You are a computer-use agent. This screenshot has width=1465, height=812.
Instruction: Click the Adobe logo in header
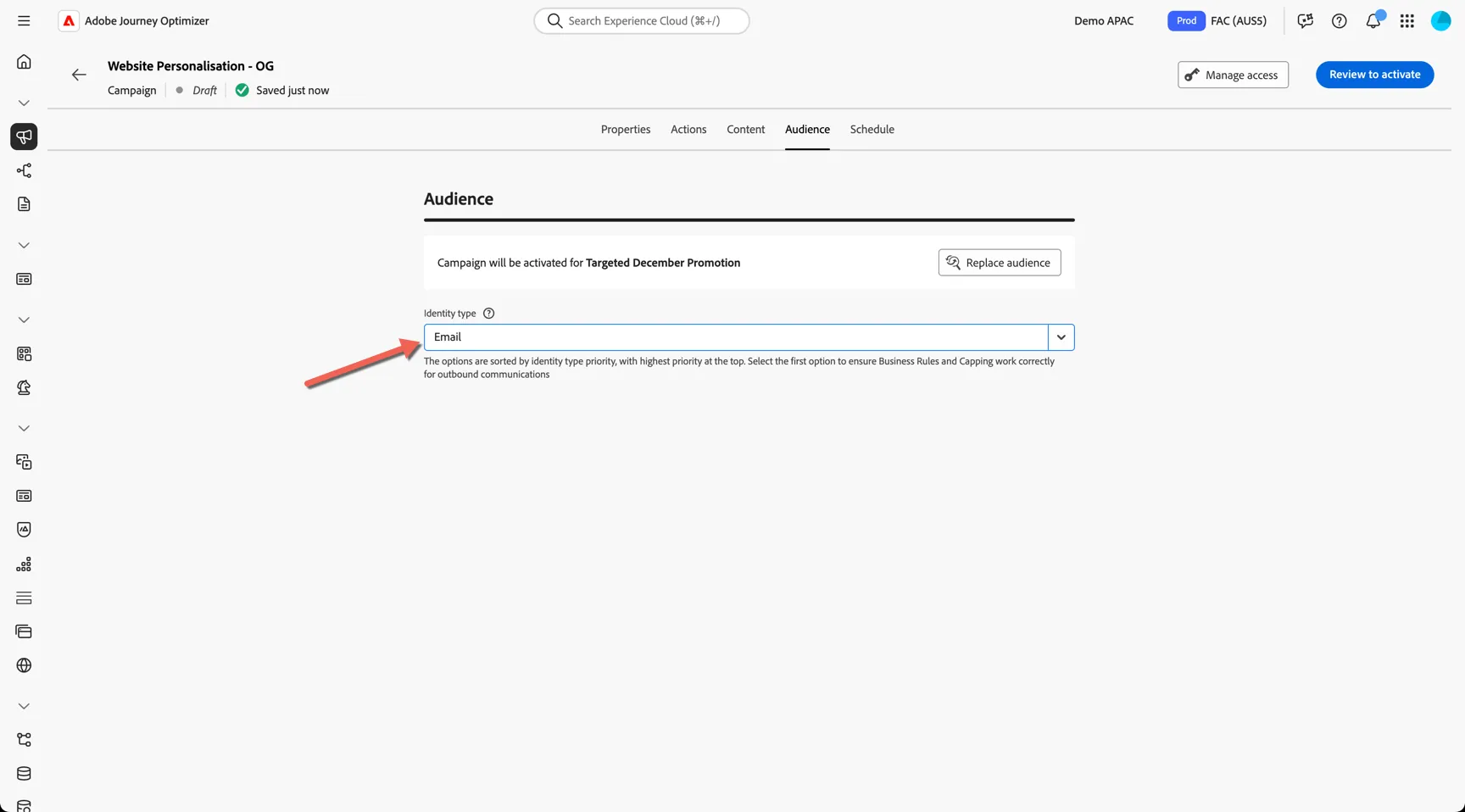tap(69, 20)
